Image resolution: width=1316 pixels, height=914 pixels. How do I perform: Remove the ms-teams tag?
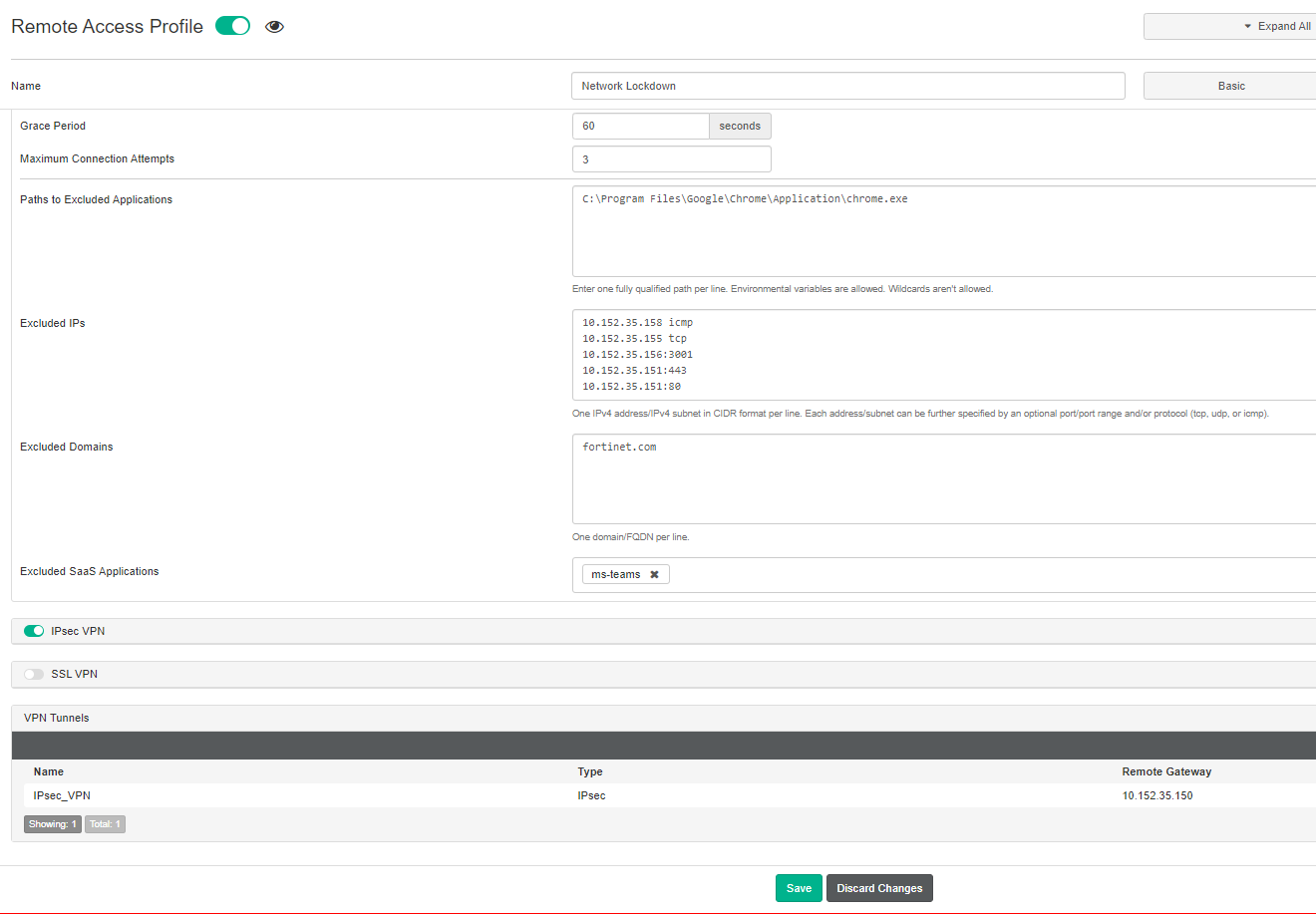coord(654,574)
